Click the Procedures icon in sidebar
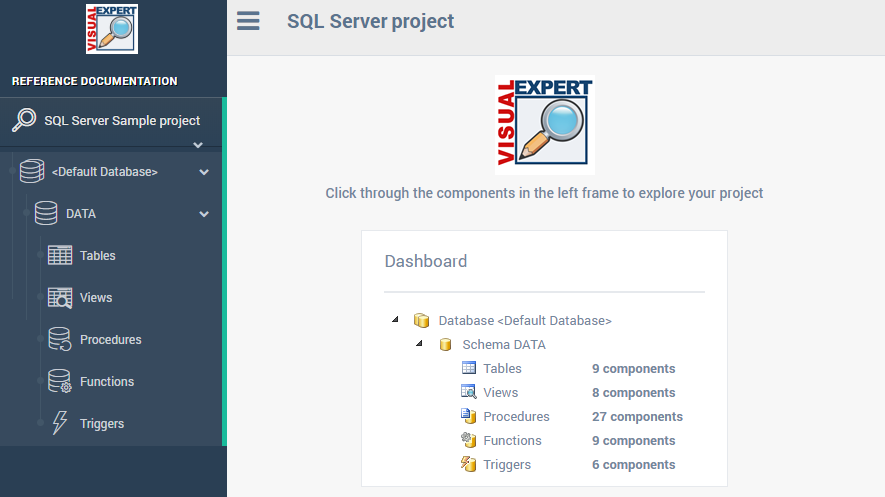The height and width of the screenshot is (497, 885). coord(59,339)
